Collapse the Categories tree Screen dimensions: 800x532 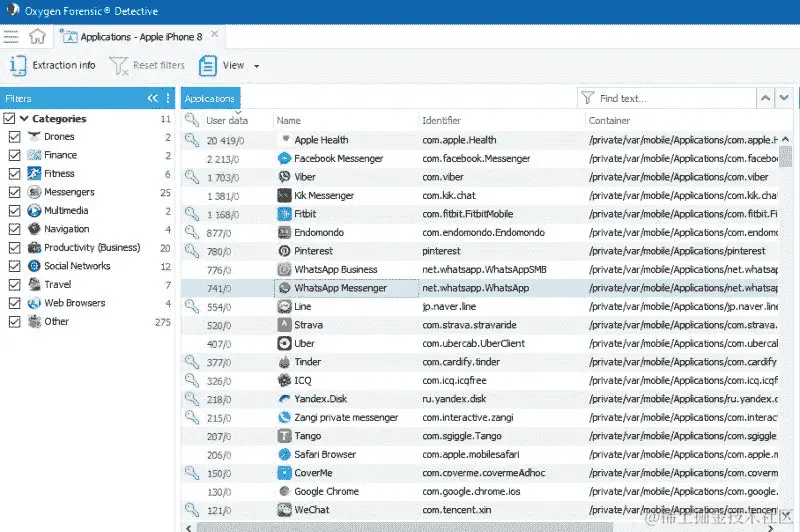pos(24,118)
